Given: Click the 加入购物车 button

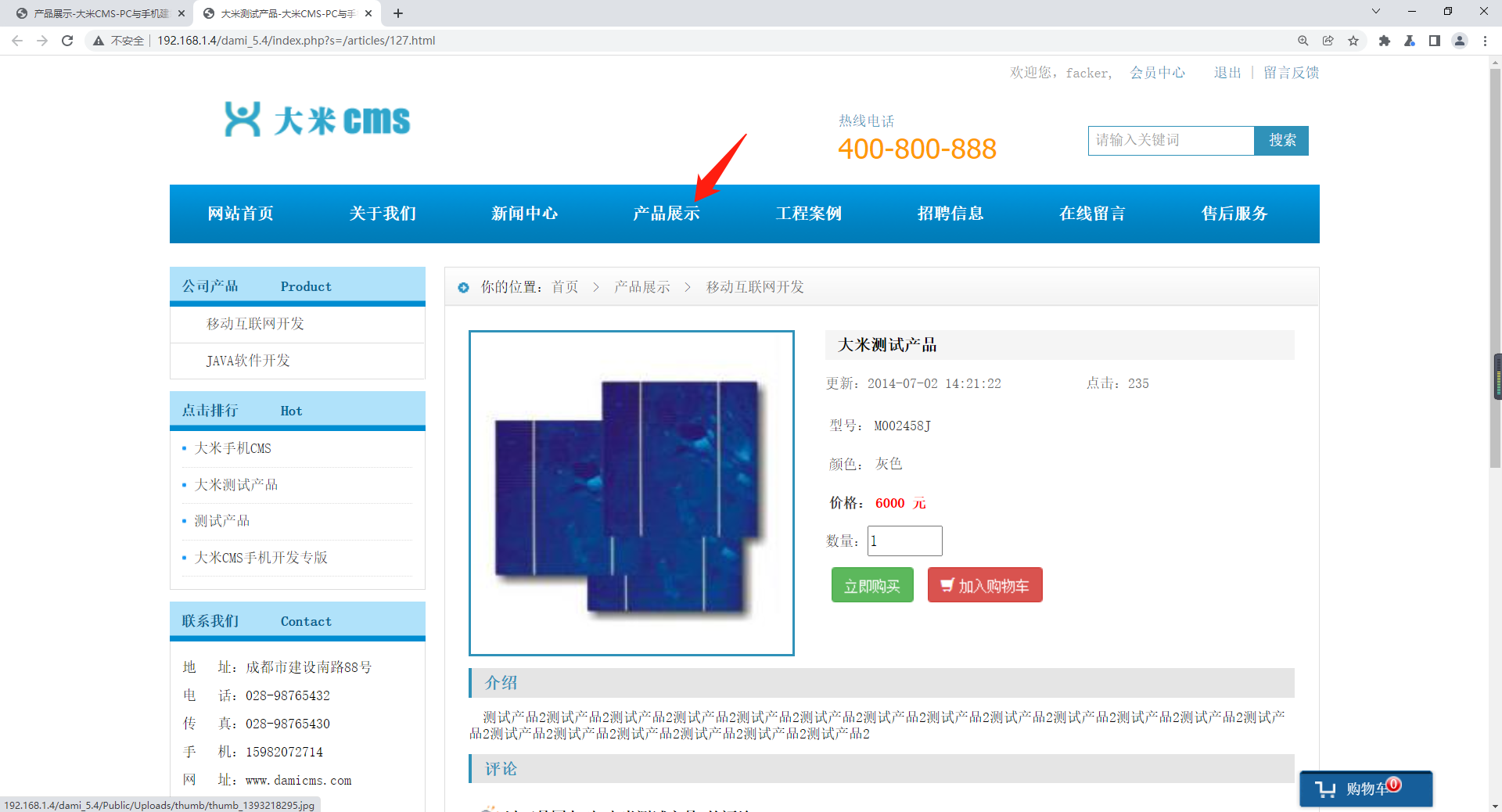Looking at the screenshot, I should tap(984, 584).
